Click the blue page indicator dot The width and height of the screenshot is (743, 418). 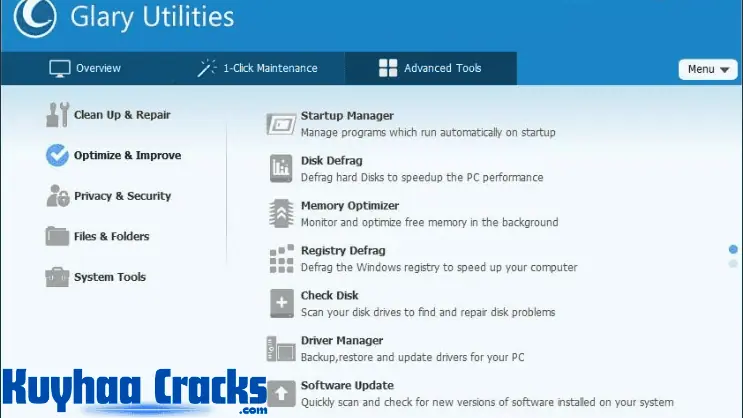pos(734,249)
